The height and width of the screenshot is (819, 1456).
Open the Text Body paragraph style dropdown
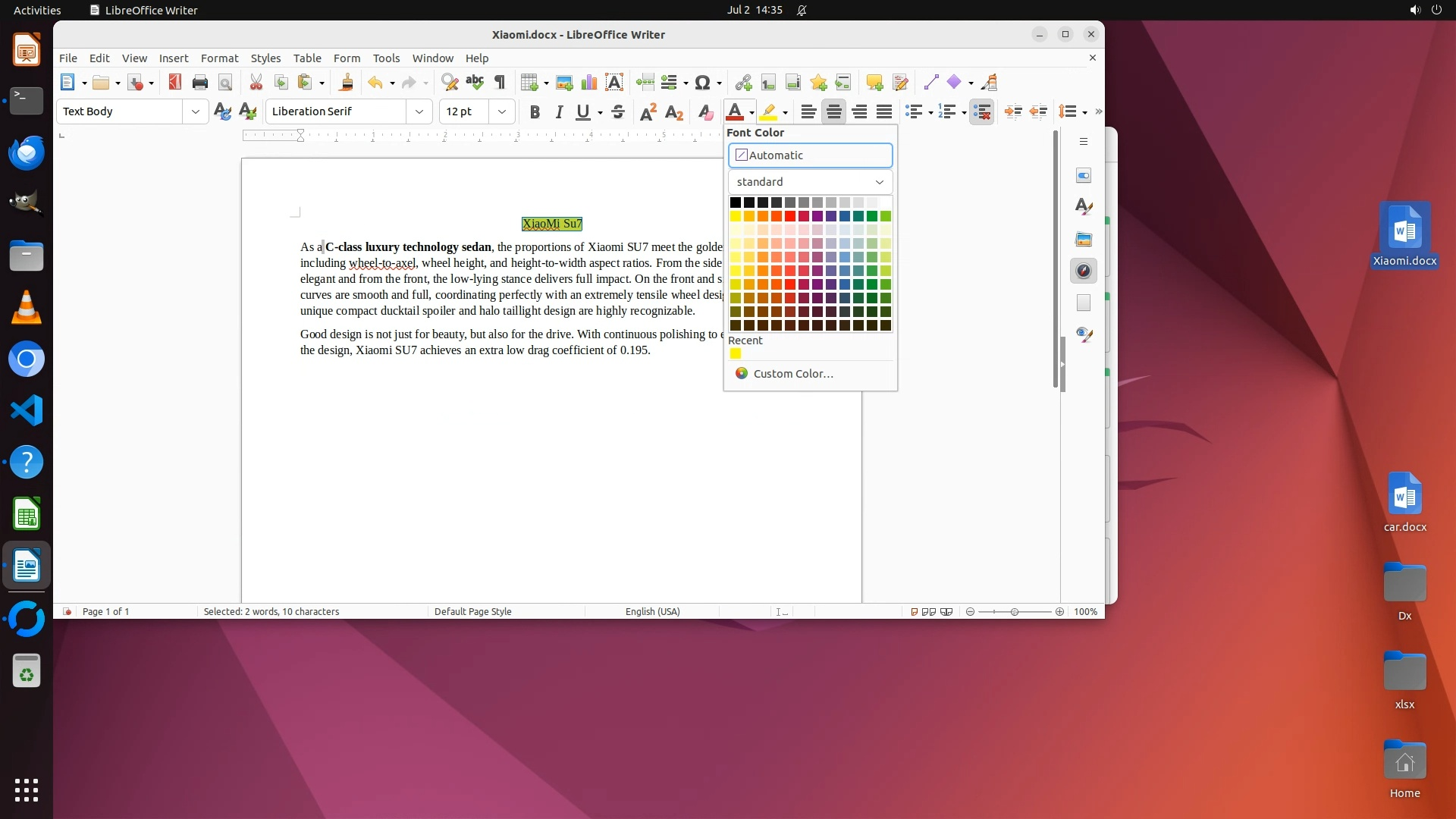pyautogui.click(x=195, y=111)
